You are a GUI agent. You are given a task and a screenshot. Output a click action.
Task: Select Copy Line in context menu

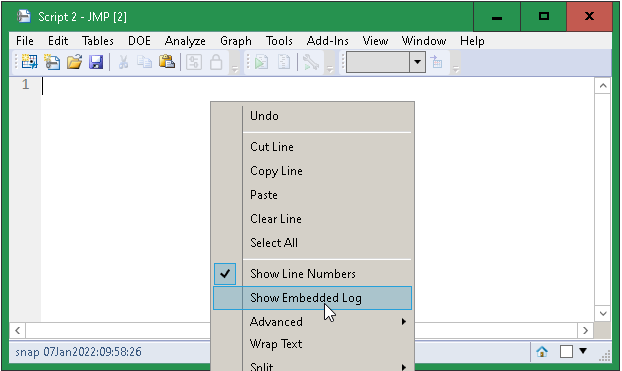[x=313, y=171]
